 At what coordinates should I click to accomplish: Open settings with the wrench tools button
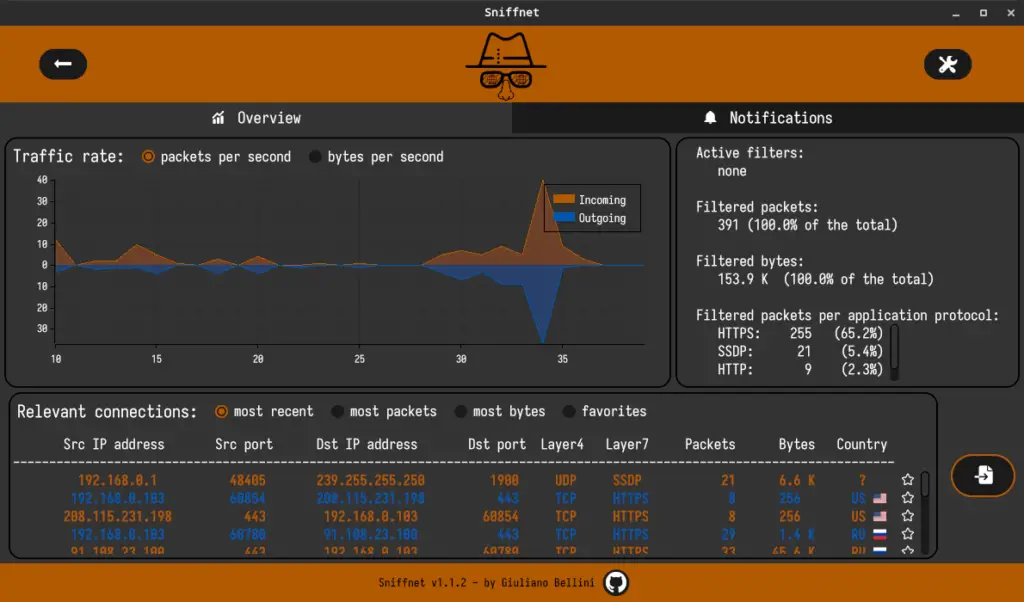coord(948,64)
